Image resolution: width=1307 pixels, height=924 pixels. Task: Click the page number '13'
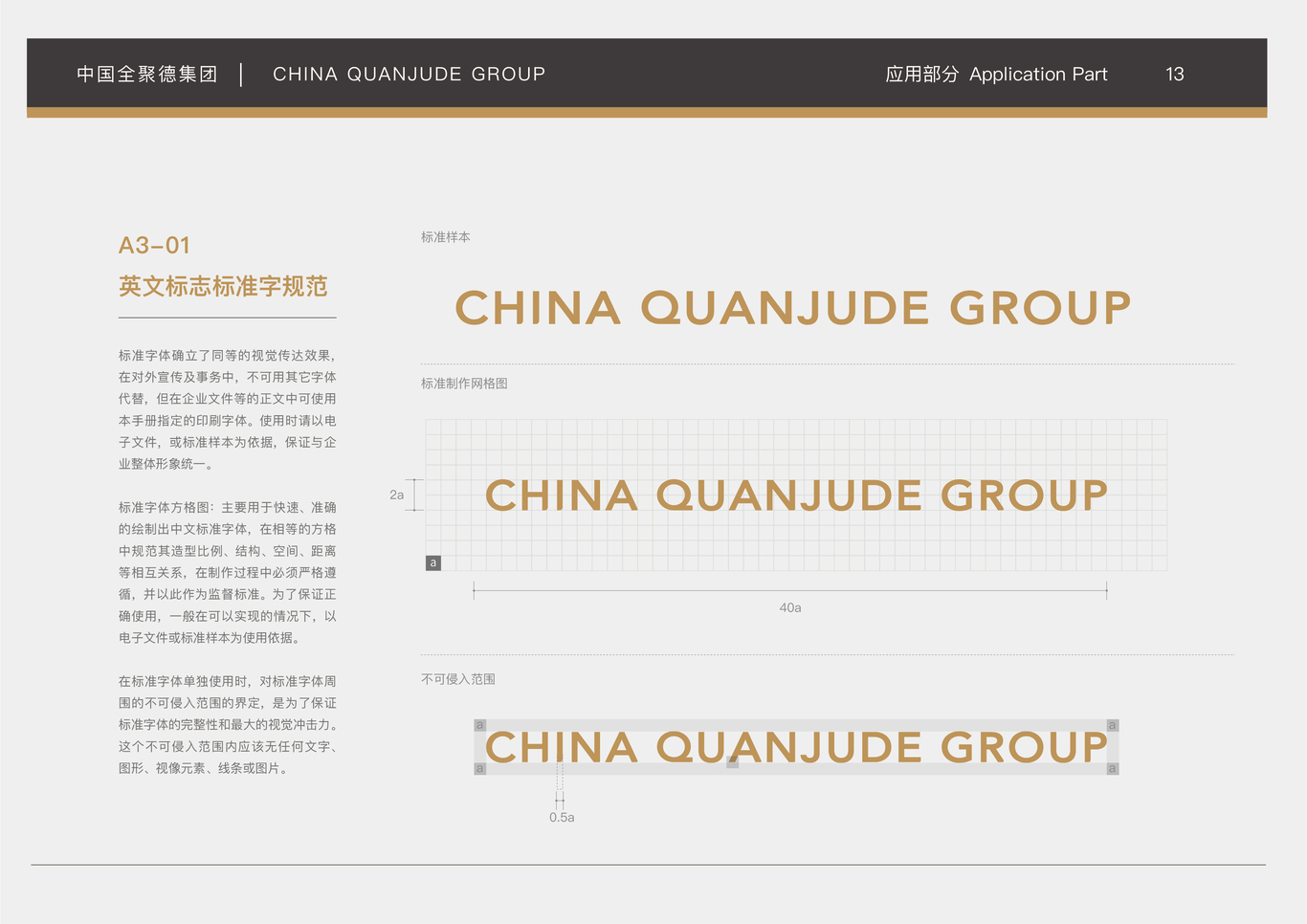pyautogui.click(x=1175, y=75)
